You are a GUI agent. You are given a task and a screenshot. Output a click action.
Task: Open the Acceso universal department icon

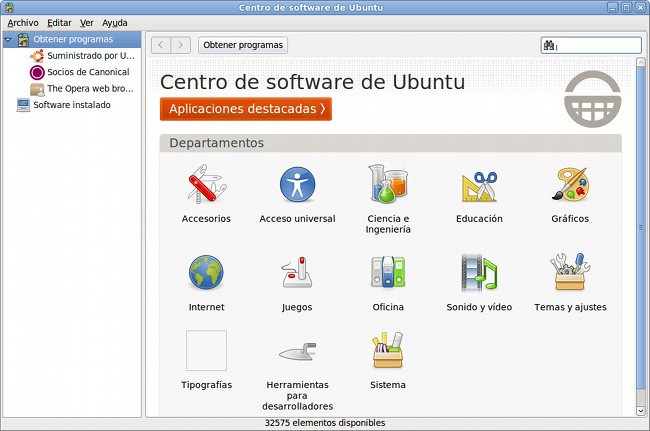[x=297, y=184]
